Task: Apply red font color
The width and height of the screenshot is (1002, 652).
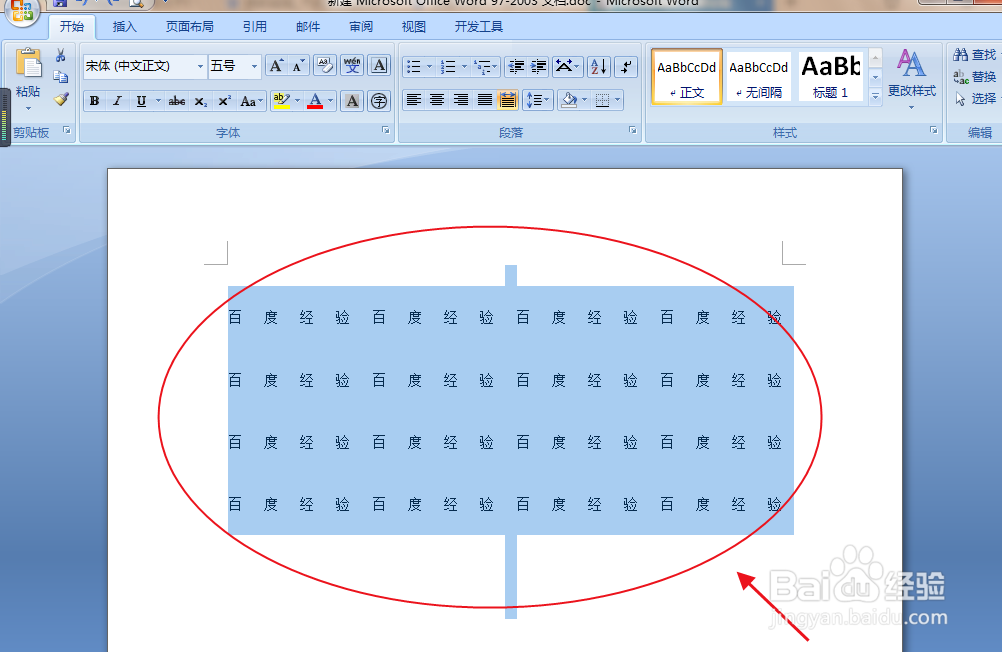Action: (x=315, y=101)
